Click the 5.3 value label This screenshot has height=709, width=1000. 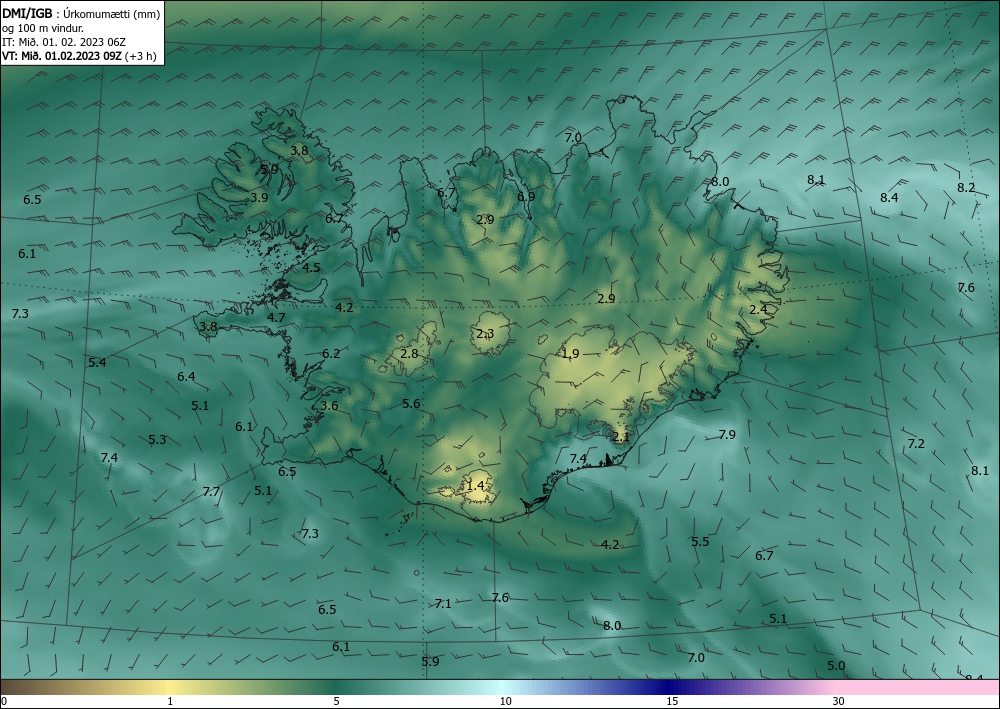[157, 439]
